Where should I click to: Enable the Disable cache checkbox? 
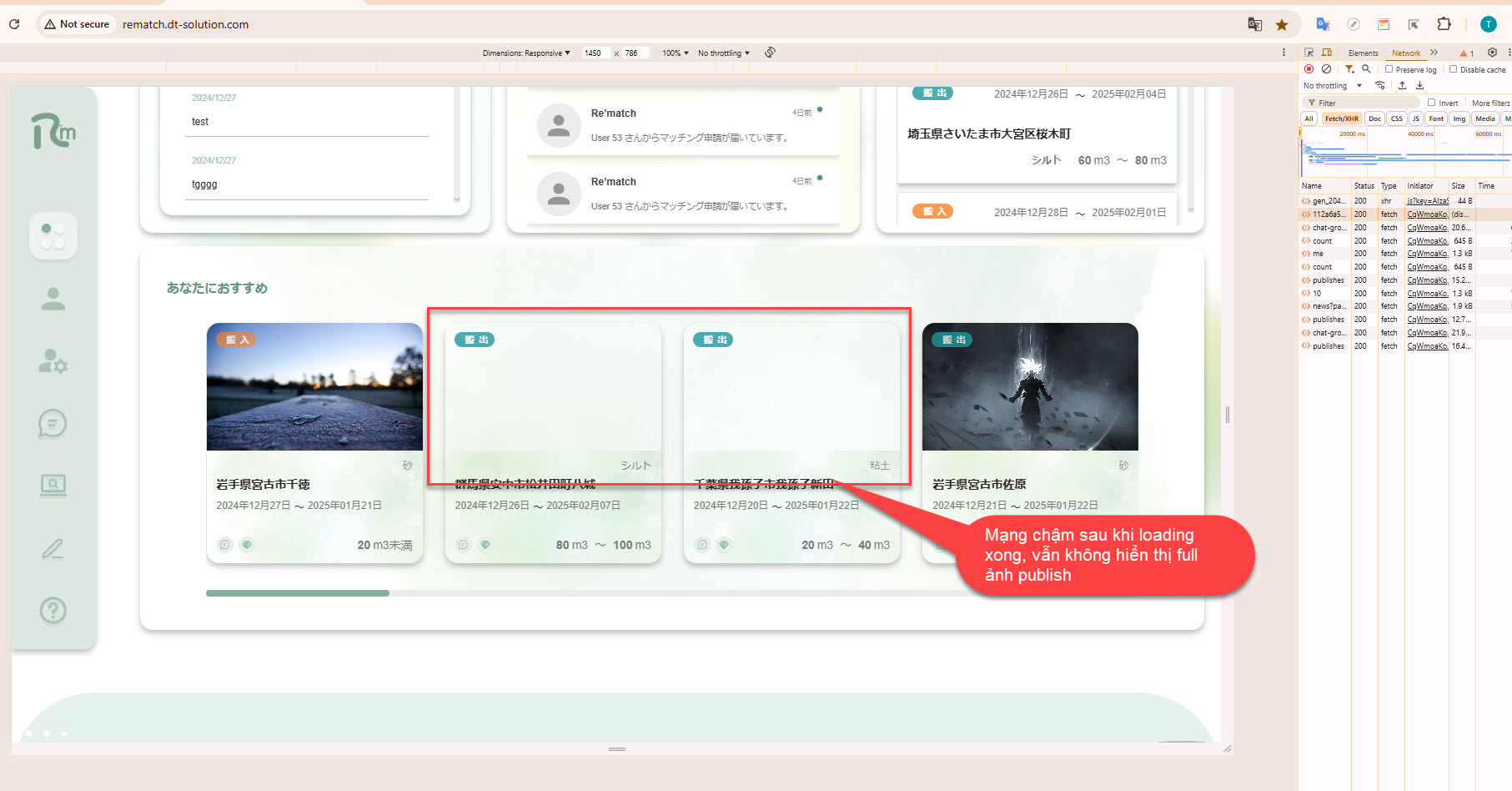tap(1454, 69)
